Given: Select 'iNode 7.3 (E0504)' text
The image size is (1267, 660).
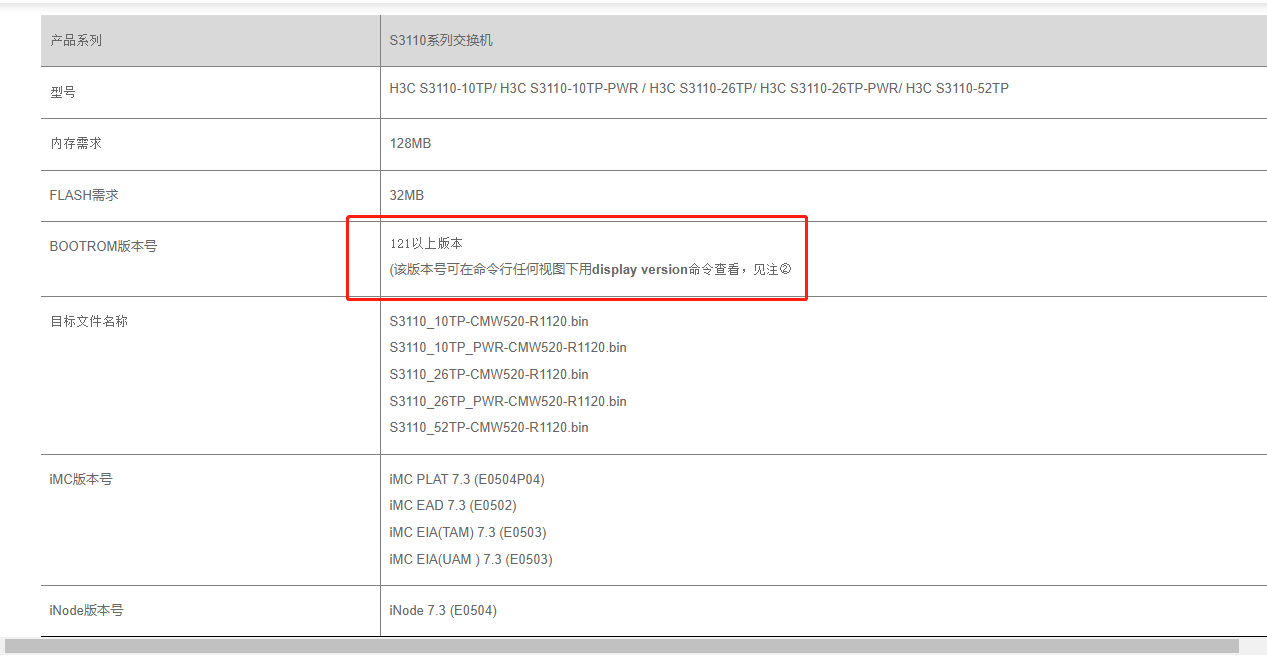Looking at the screenshot, I should [x=443, y=611].
